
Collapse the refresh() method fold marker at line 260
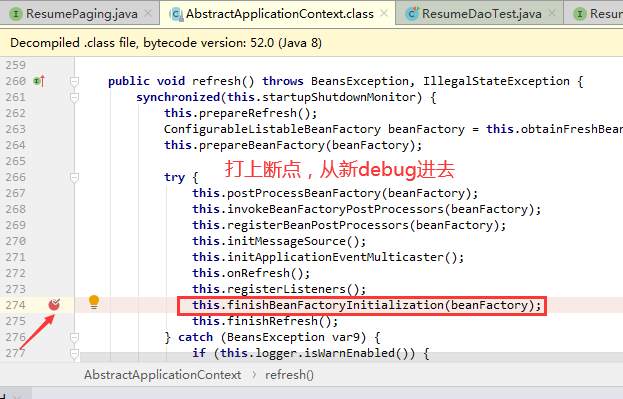[x=74, y=81]
